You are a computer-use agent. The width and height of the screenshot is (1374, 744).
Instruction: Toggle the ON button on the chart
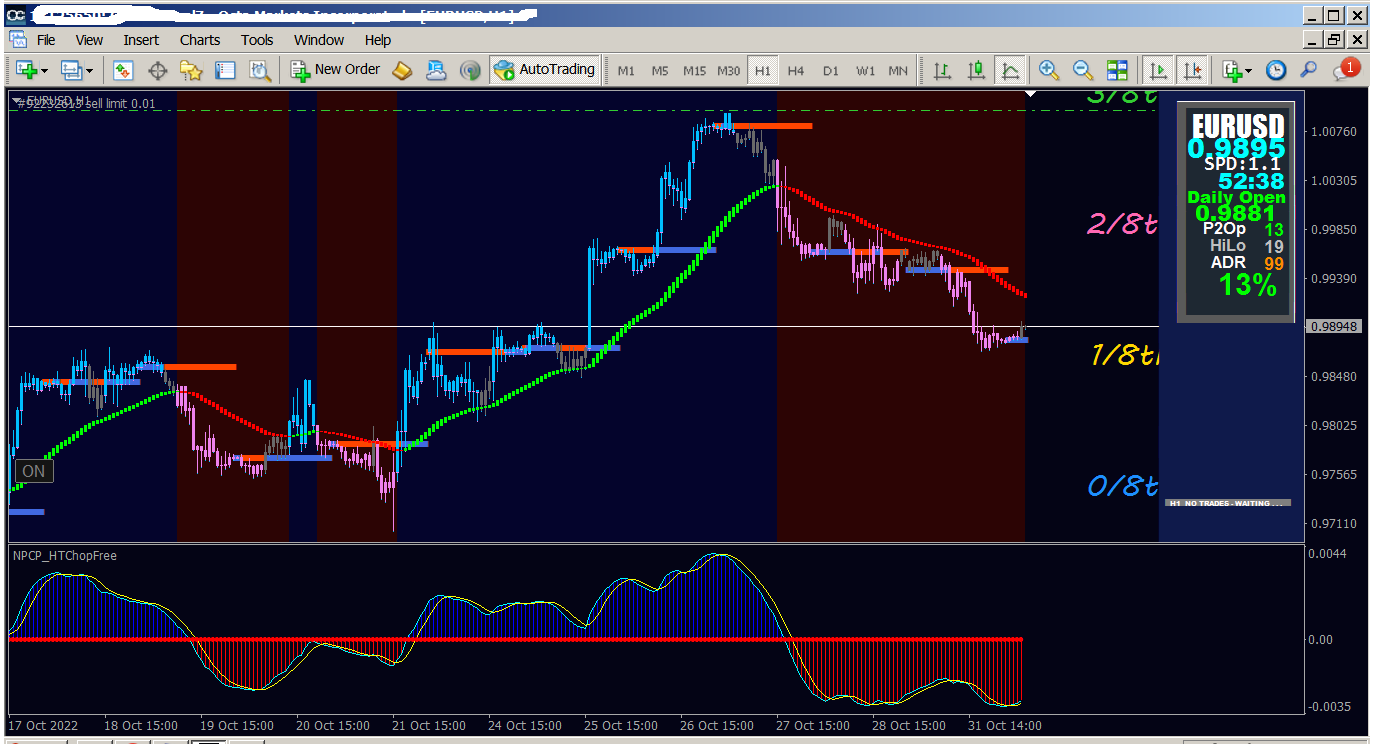pyautogui.click(x=33, y=471)
